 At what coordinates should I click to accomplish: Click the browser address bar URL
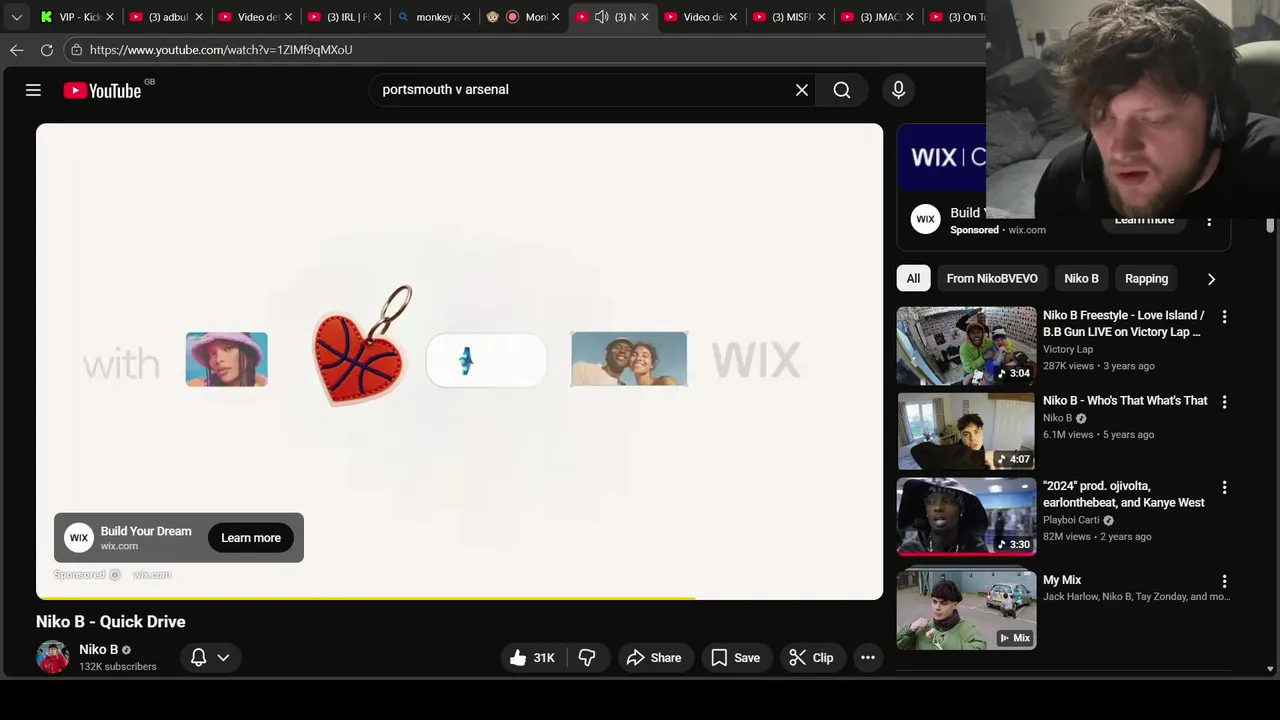click(x=221, y=50)
